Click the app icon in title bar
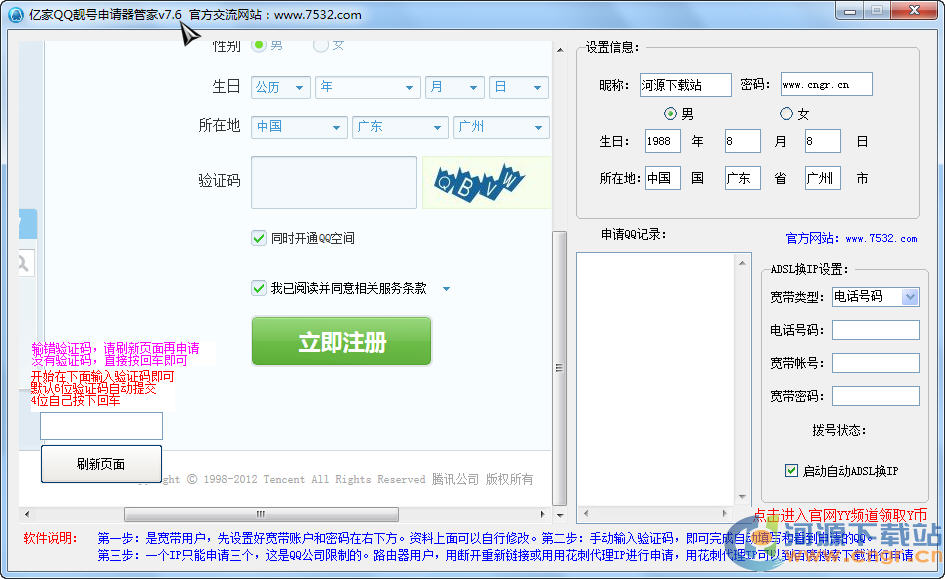 click(x=15, y=15)
